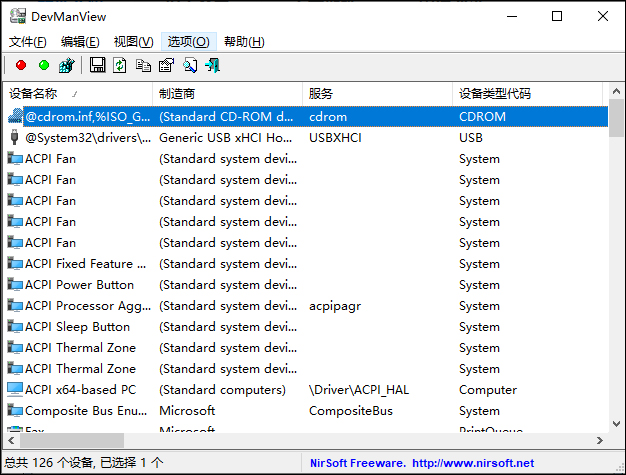The height and width of the screenshot is (475, 626).
Task: Click the Find magnifier toolbar icon
Action: [x=189, y=66]
